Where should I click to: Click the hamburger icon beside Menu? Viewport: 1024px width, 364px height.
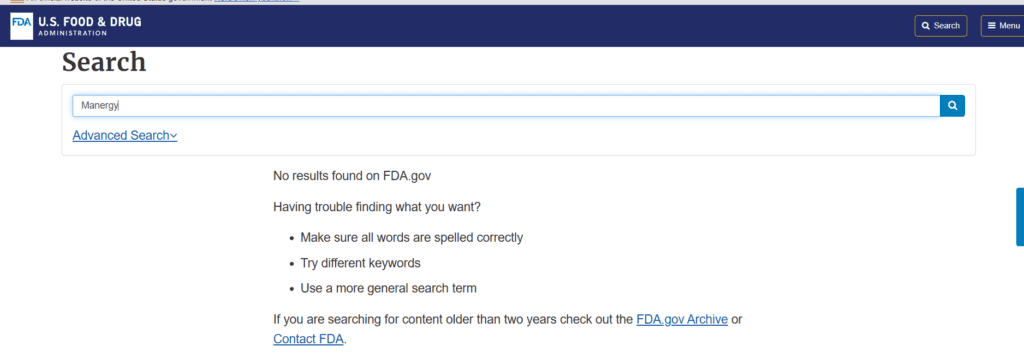(x=991, y=26)
